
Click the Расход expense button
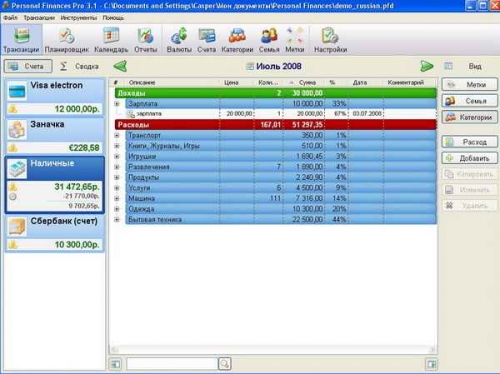470,142
